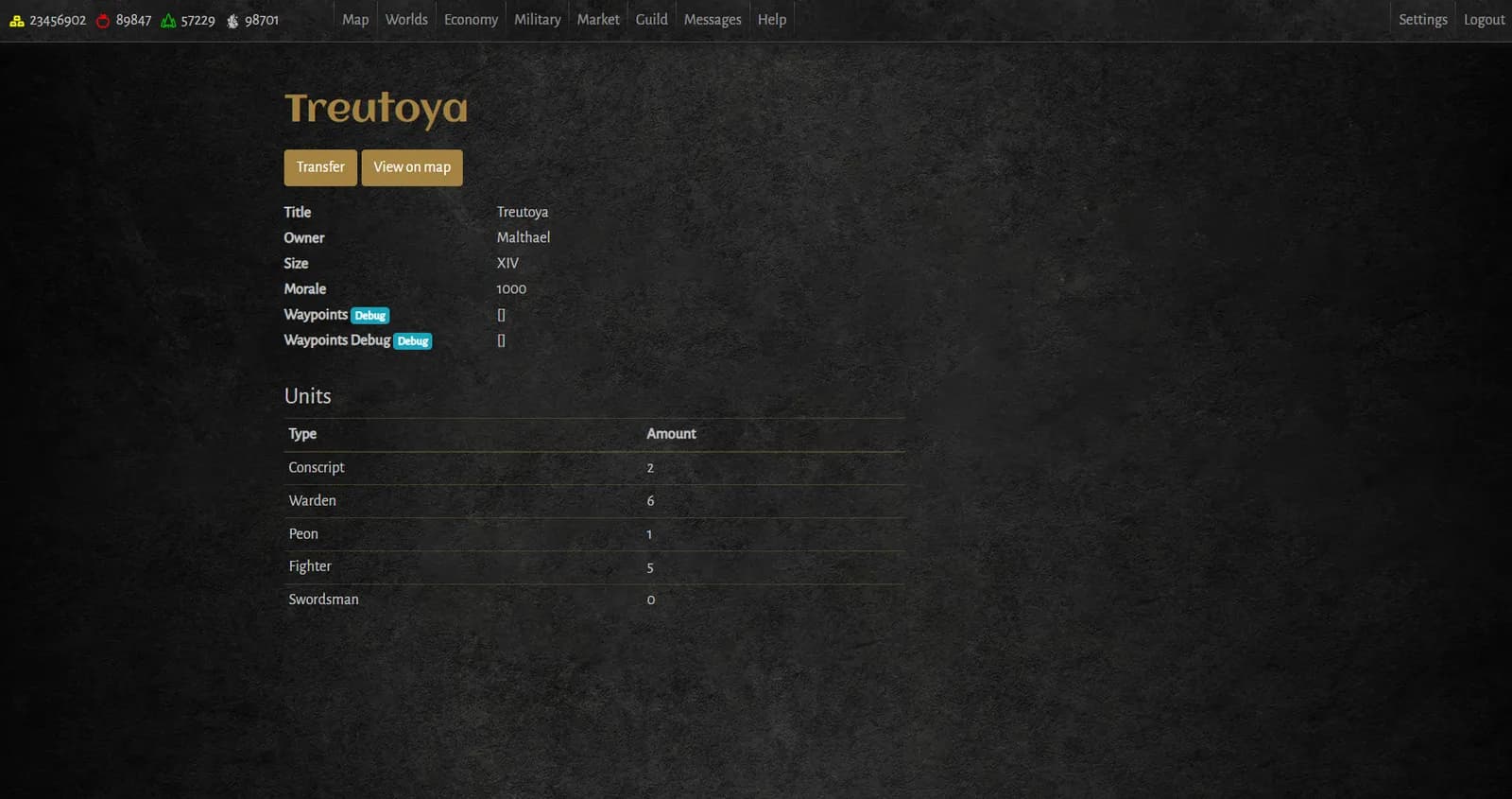Open Settings in the top bar
Image resolution: width=1512 pixels, height=799 pixels.
(1423, 20)
